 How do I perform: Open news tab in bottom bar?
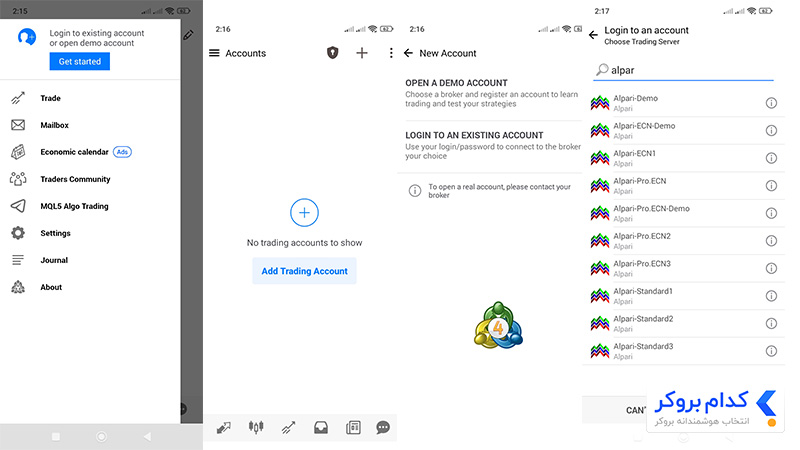pyautogui.click(x=353, y=428)
